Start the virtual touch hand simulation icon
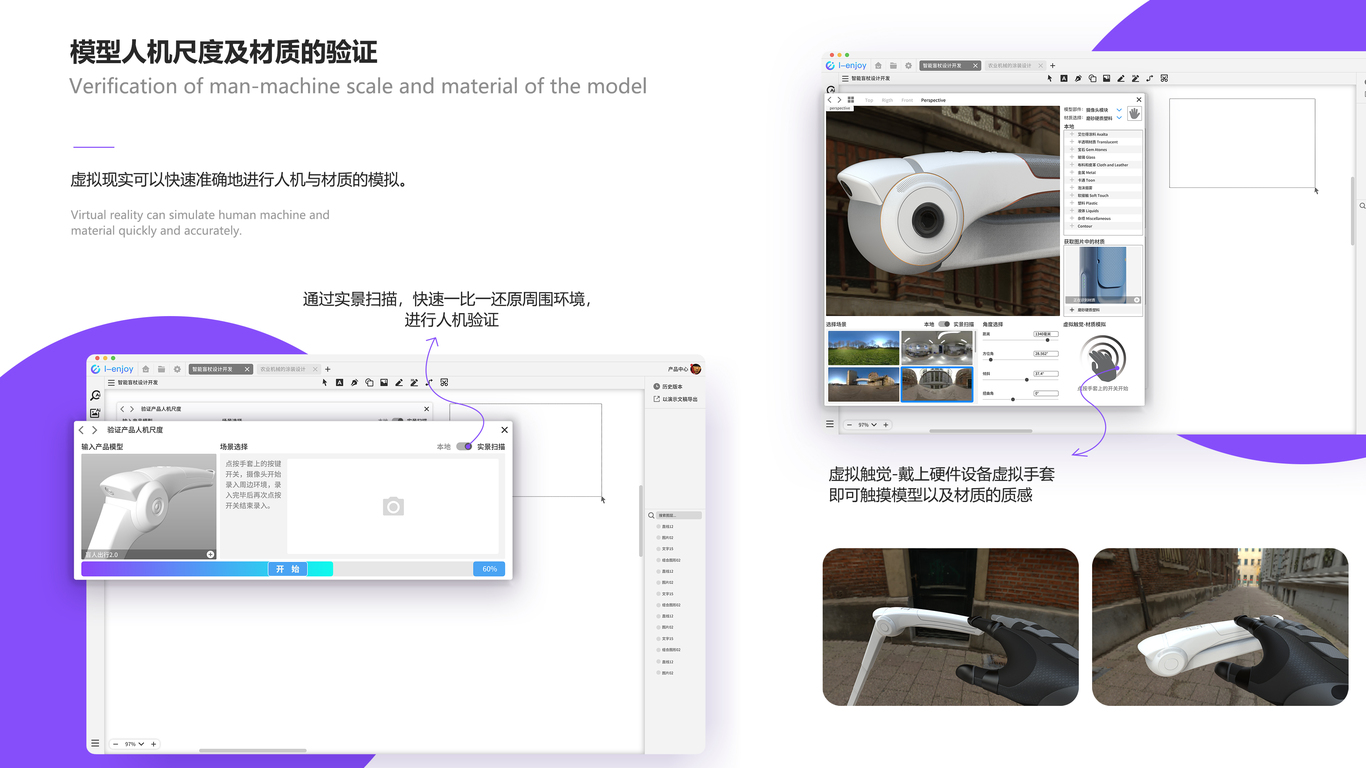The height and width of the screenshot is (768, 1366). click(x=1104, y=359)
